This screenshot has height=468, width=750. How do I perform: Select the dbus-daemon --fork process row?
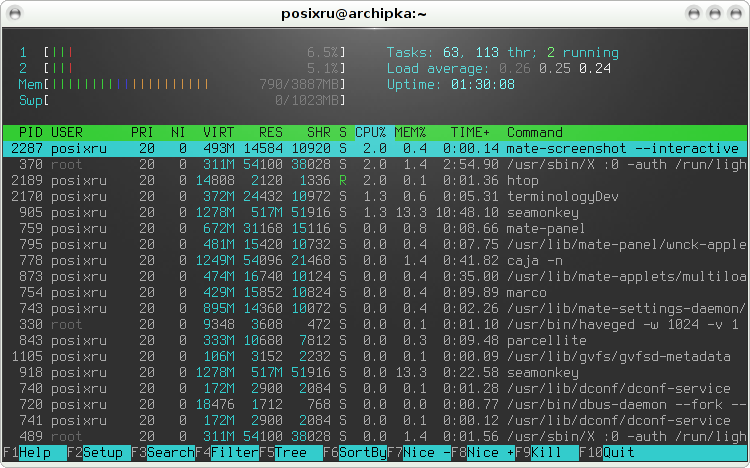coord(375,405)
